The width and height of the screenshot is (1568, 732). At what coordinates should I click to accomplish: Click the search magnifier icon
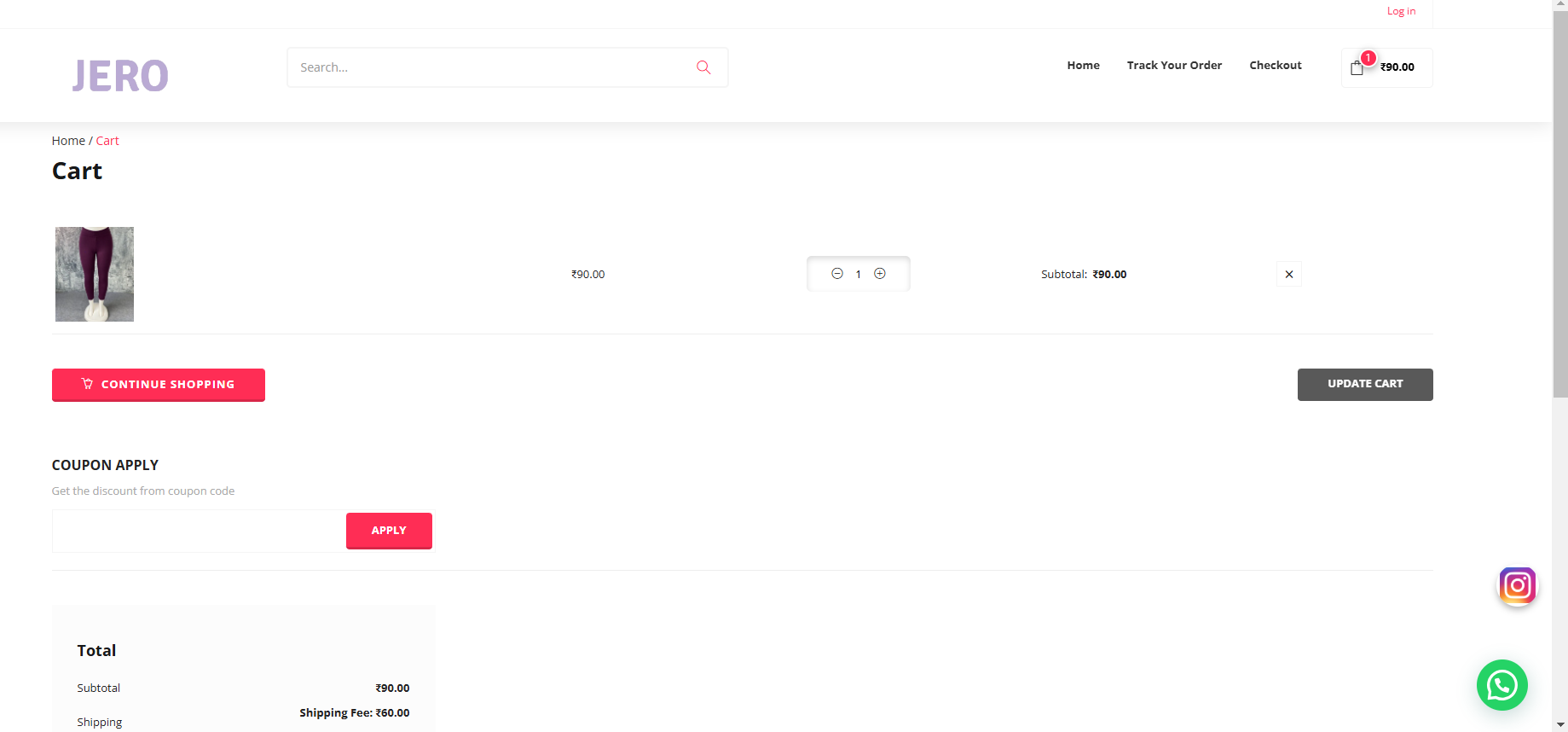click(x=703, y=67)
